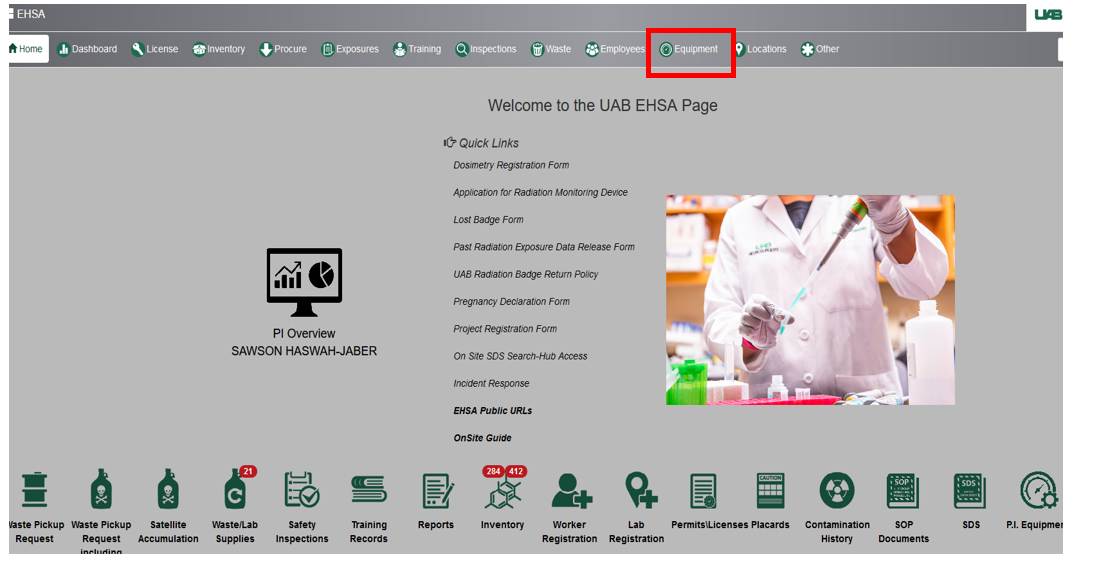Open the Waste Pickup Request barrel icon
Viewport: 1098px width, 566px height.
click(x=34, y=491)
